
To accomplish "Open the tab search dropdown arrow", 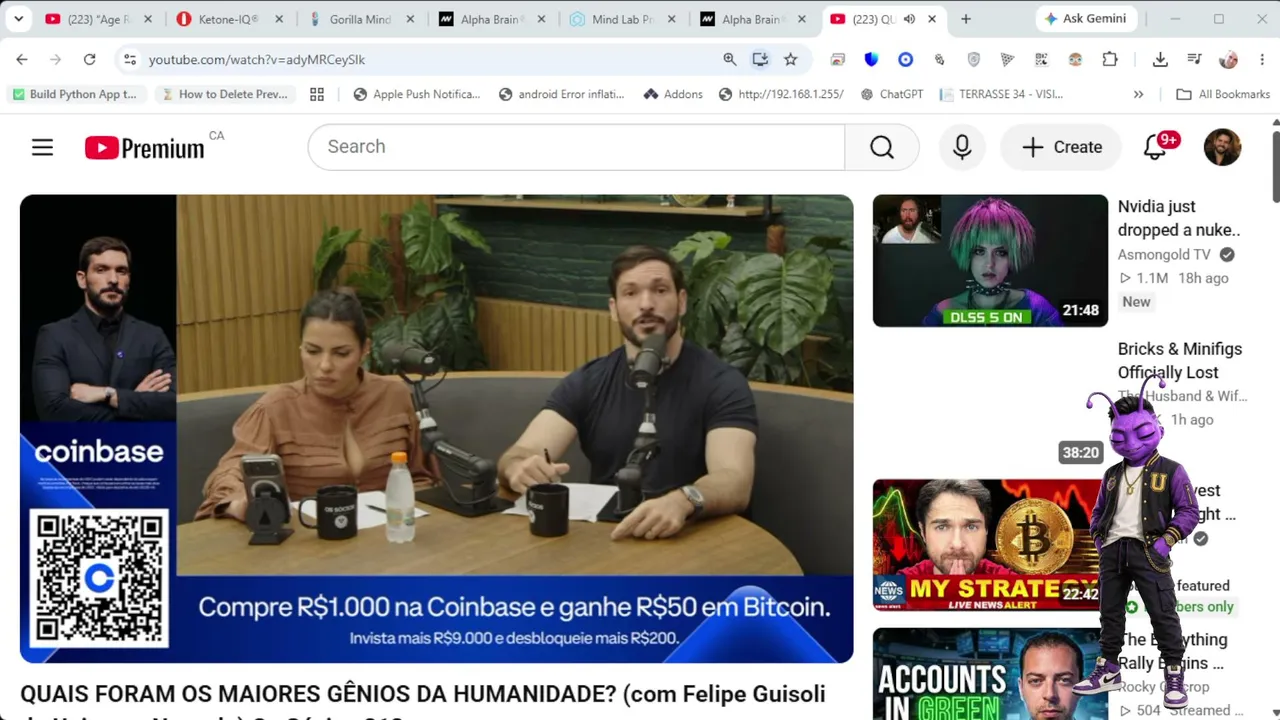I will (x=18, y=19).
